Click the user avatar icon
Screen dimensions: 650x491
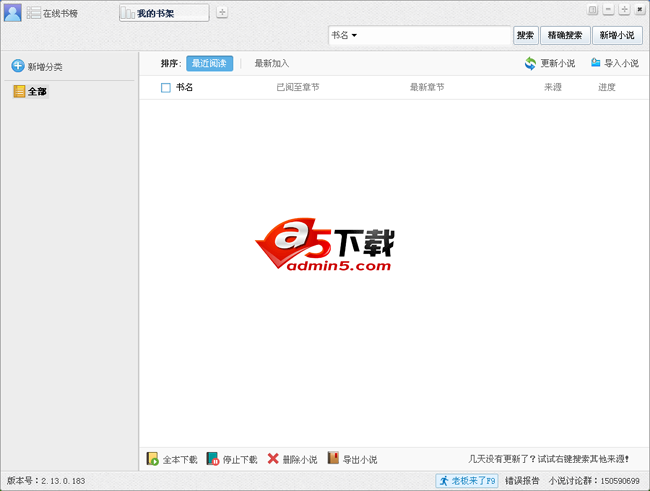12,13
